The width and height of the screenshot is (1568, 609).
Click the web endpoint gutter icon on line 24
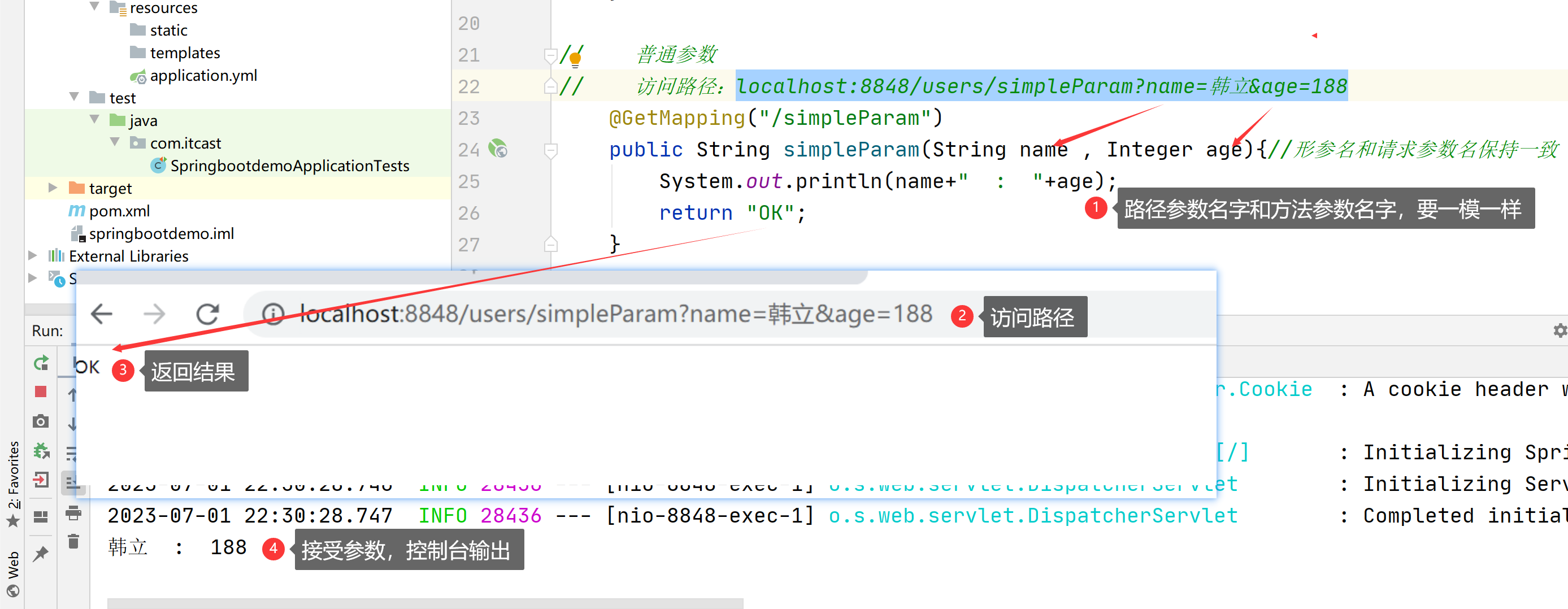(x=498, y=149)
